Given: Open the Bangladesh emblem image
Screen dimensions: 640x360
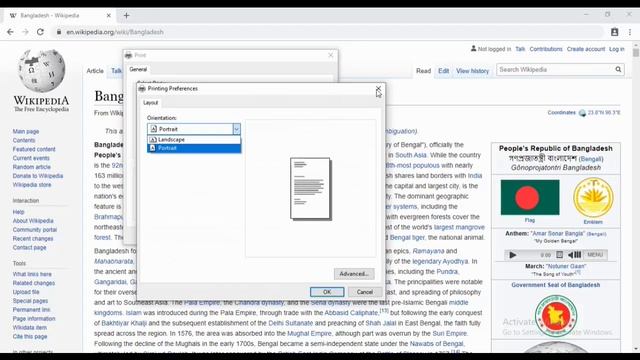Looking at the screenshot, I should [593, 198].
